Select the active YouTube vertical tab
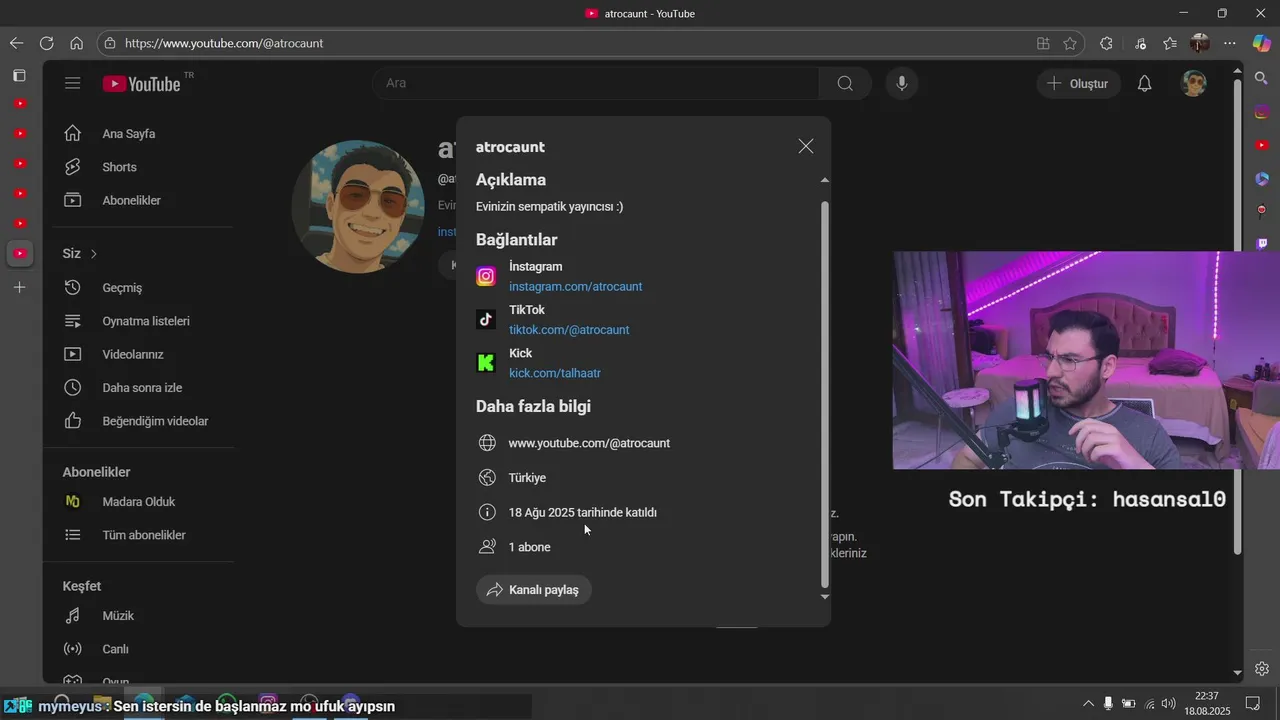Screen dimensions: 1280x720 point(19,254)
